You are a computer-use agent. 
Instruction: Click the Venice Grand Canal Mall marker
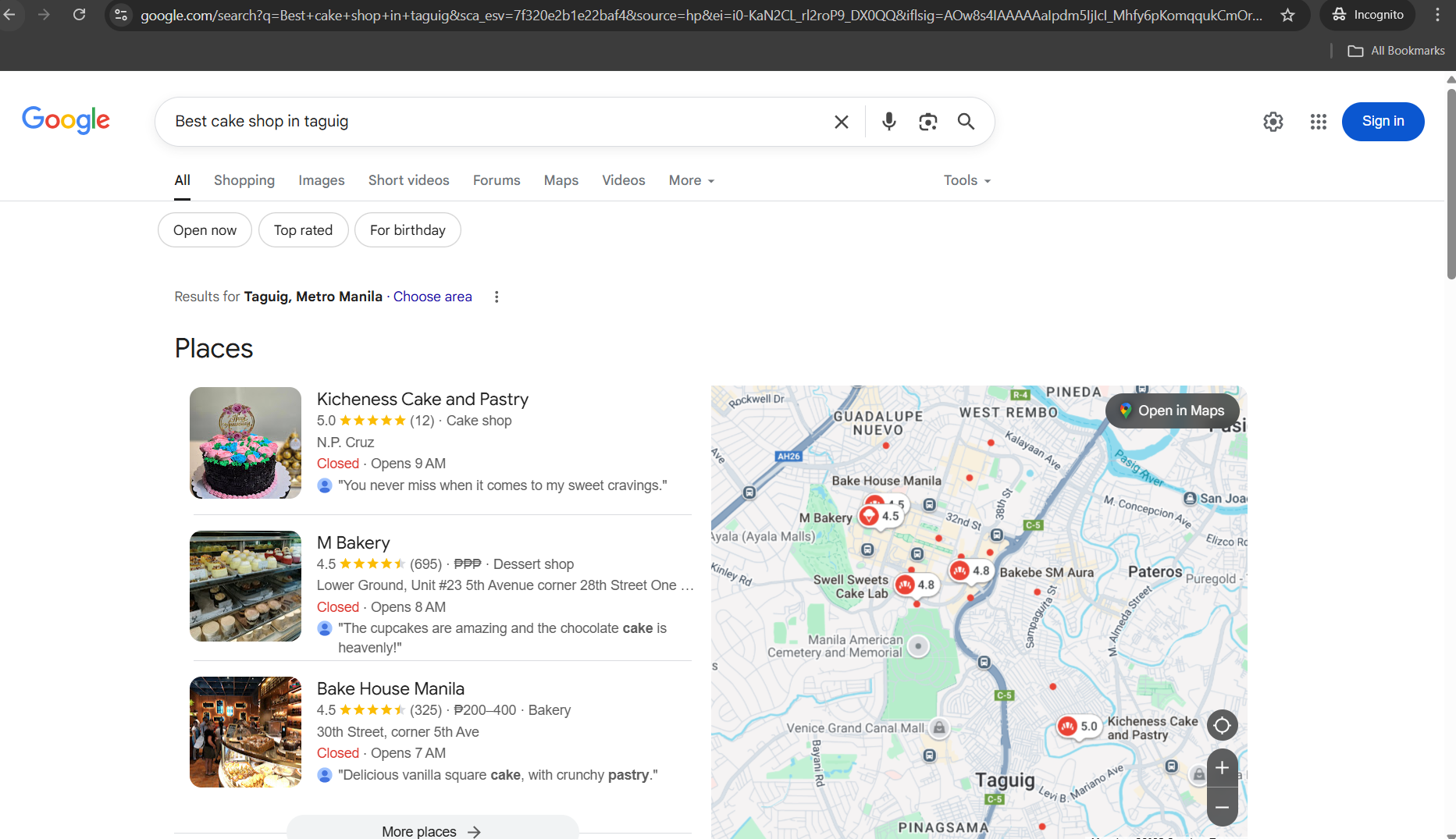tap(939, 727)
